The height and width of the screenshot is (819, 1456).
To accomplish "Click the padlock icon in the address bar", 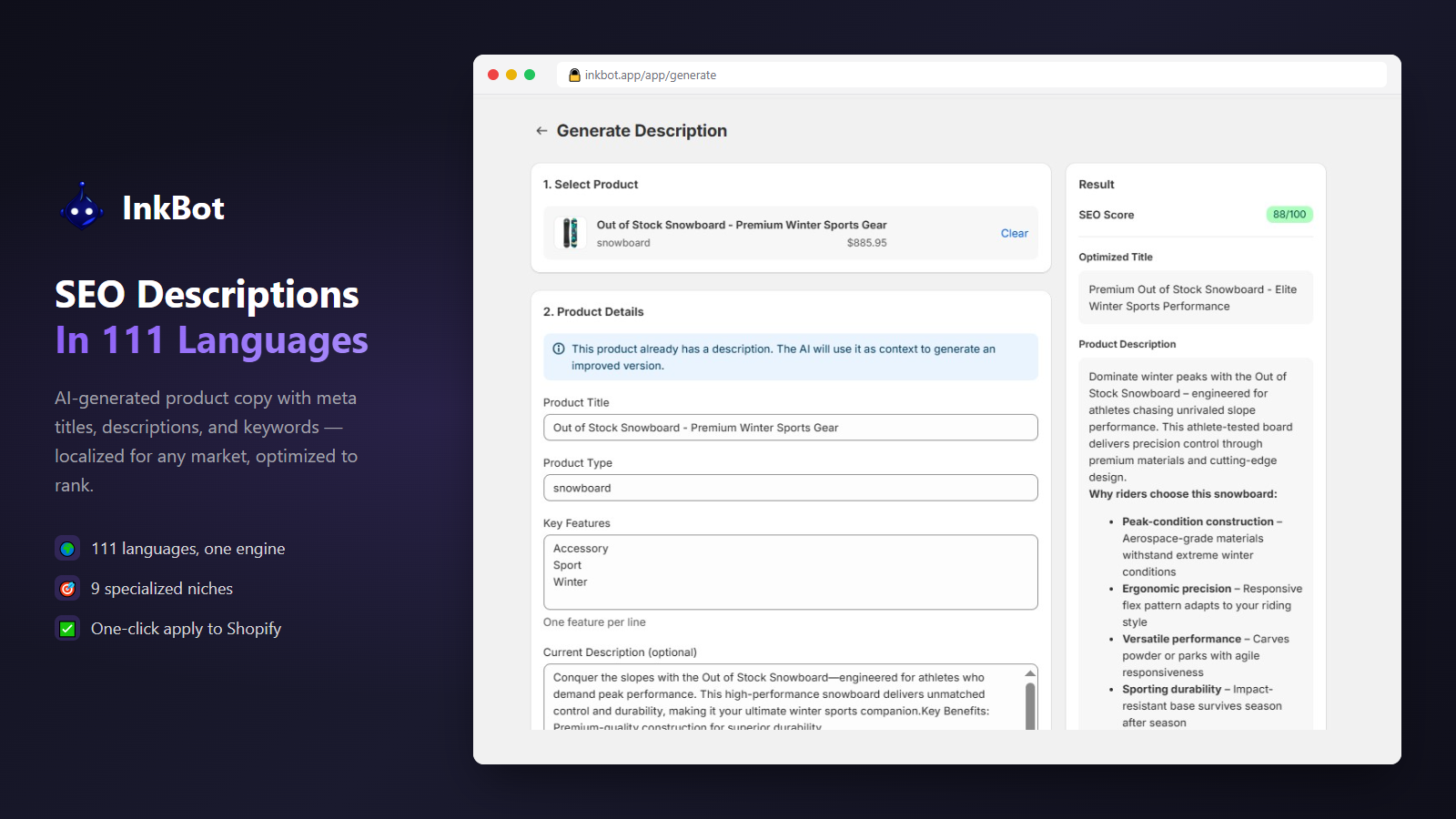I will (x=573, y=75).
